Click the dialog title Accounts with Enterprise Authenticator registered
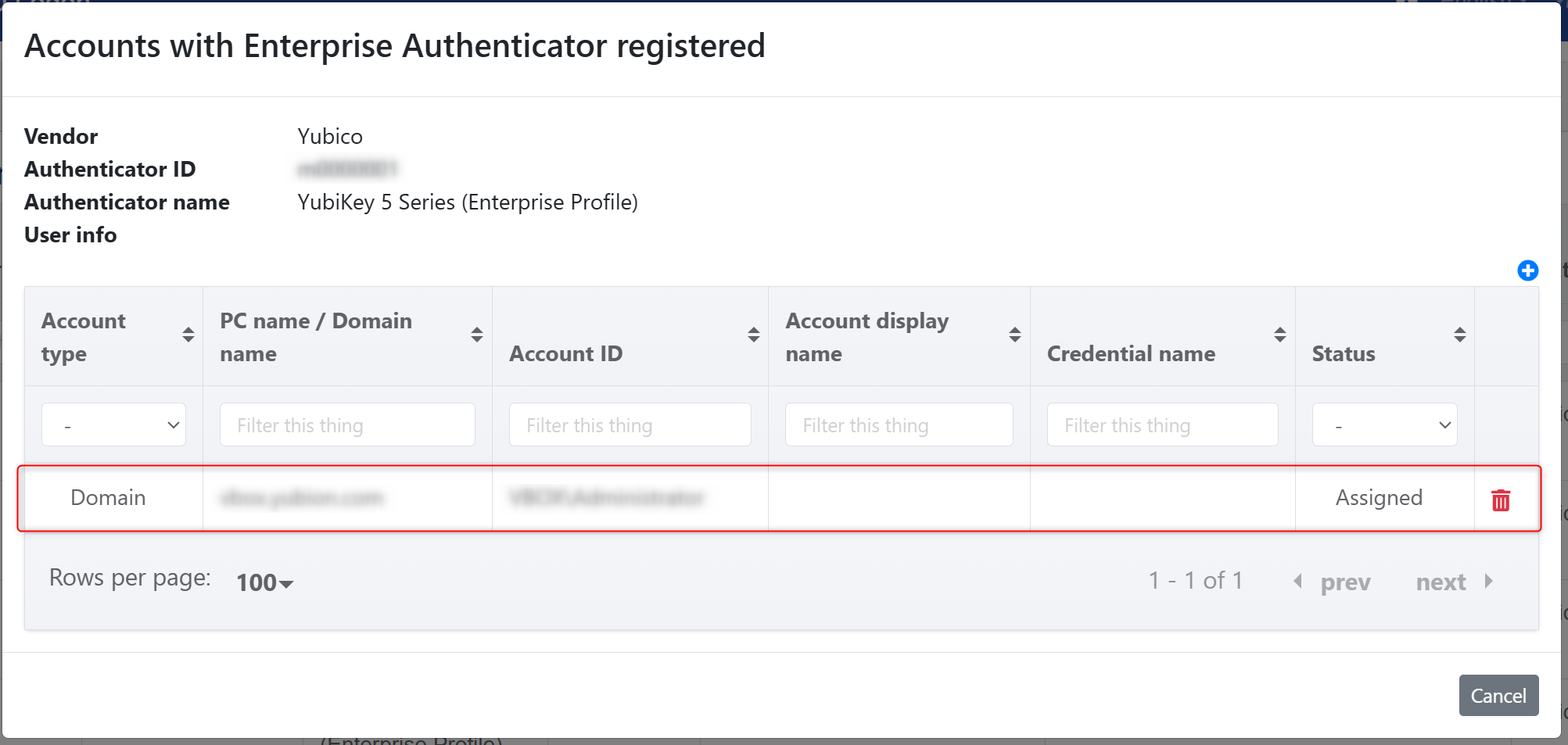This screenshot has width=1568, height=745. 395,45
